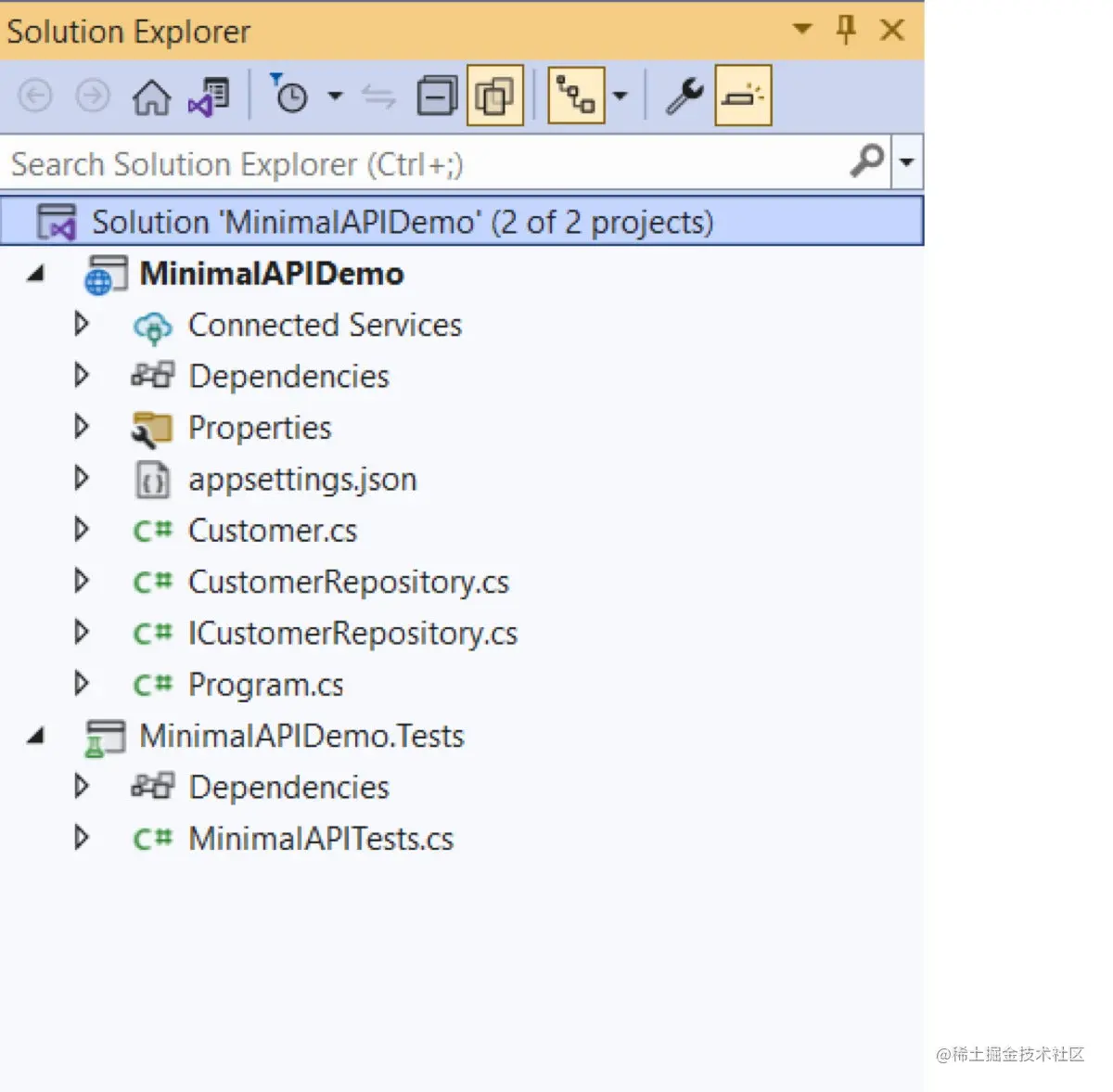Expand MinimalAPITests.cs node
This screenshot has height=1092, width=1113.
[x=82, y=838]
